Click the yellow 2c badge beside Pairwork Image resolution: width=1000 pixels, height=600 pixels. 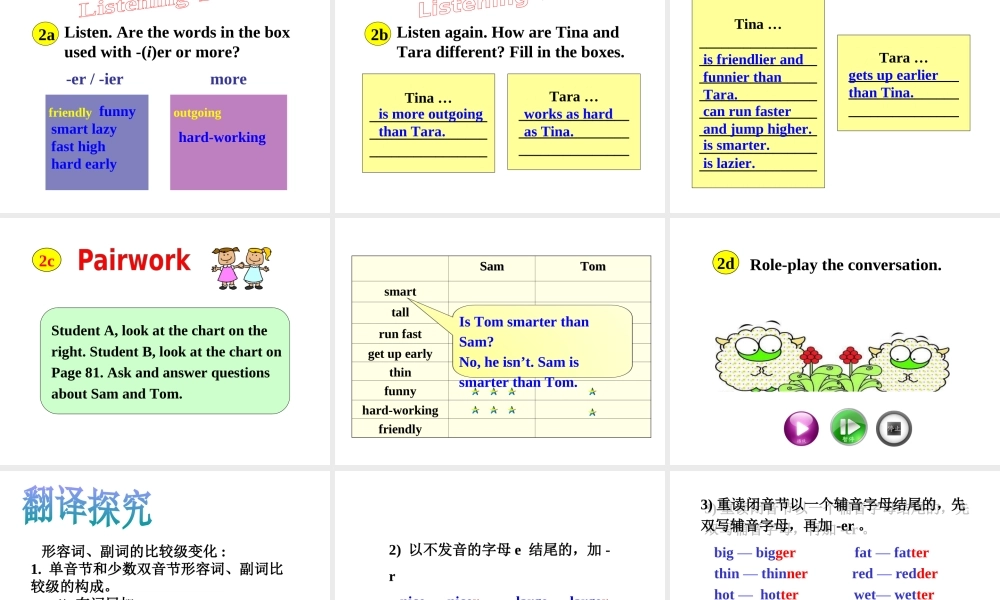coord(46,260)
